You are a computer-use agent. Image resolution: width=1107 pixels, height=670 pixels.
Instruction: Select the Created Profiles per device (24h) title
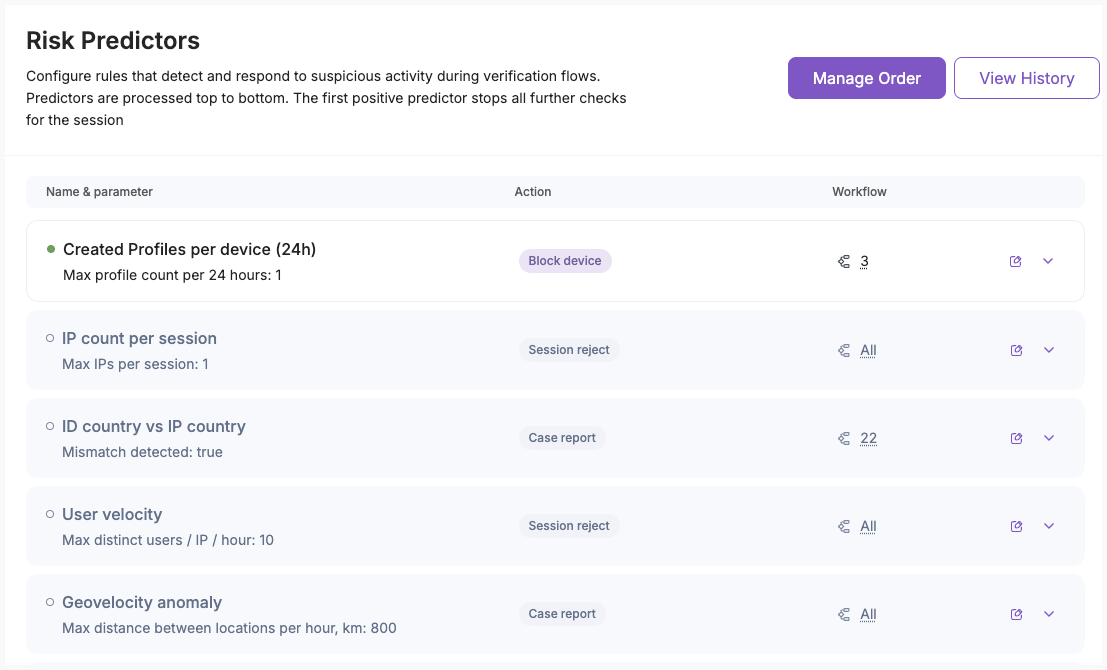189,249
